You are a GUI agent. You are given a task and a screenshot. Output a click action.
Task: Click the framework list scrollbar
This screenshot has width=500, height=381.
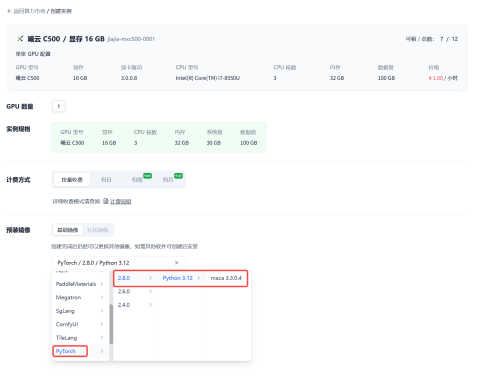click(111, 324)
